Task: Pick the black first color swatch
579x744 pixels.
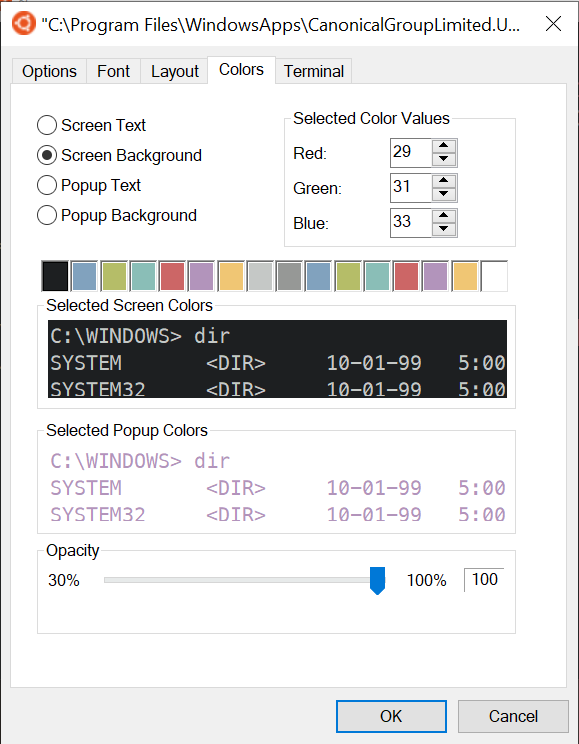Action: pos(55,276)
